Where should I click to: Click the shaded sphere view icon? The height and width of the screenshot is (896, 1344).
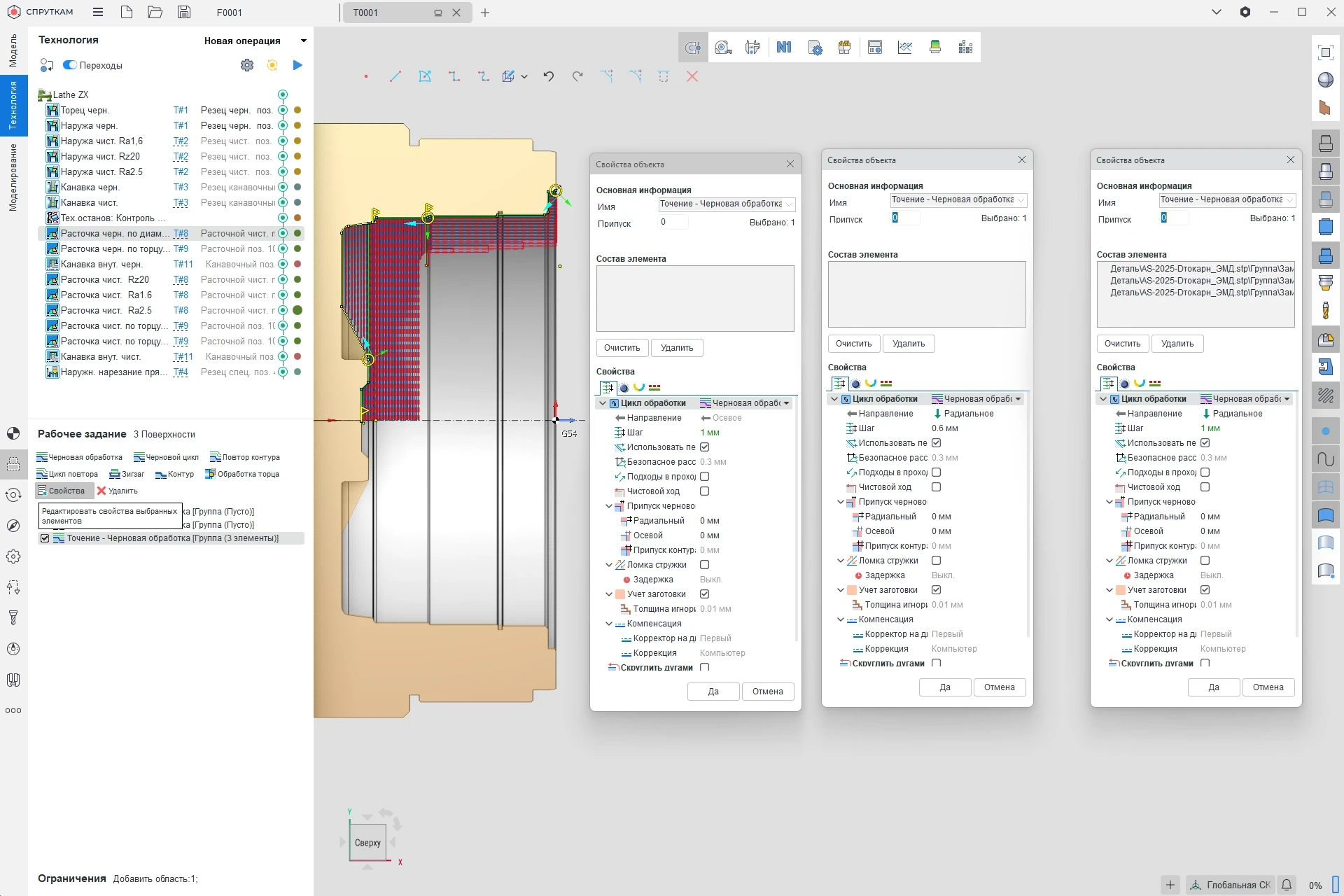[1326, 80]
